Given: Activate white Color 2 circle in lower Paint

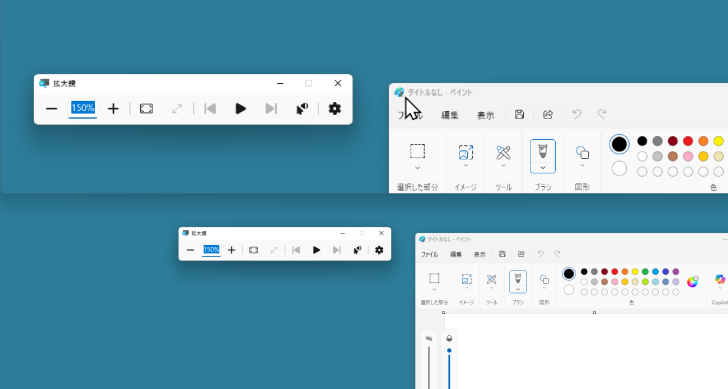Looking at the screenshot, I should (x=569, y=290).
